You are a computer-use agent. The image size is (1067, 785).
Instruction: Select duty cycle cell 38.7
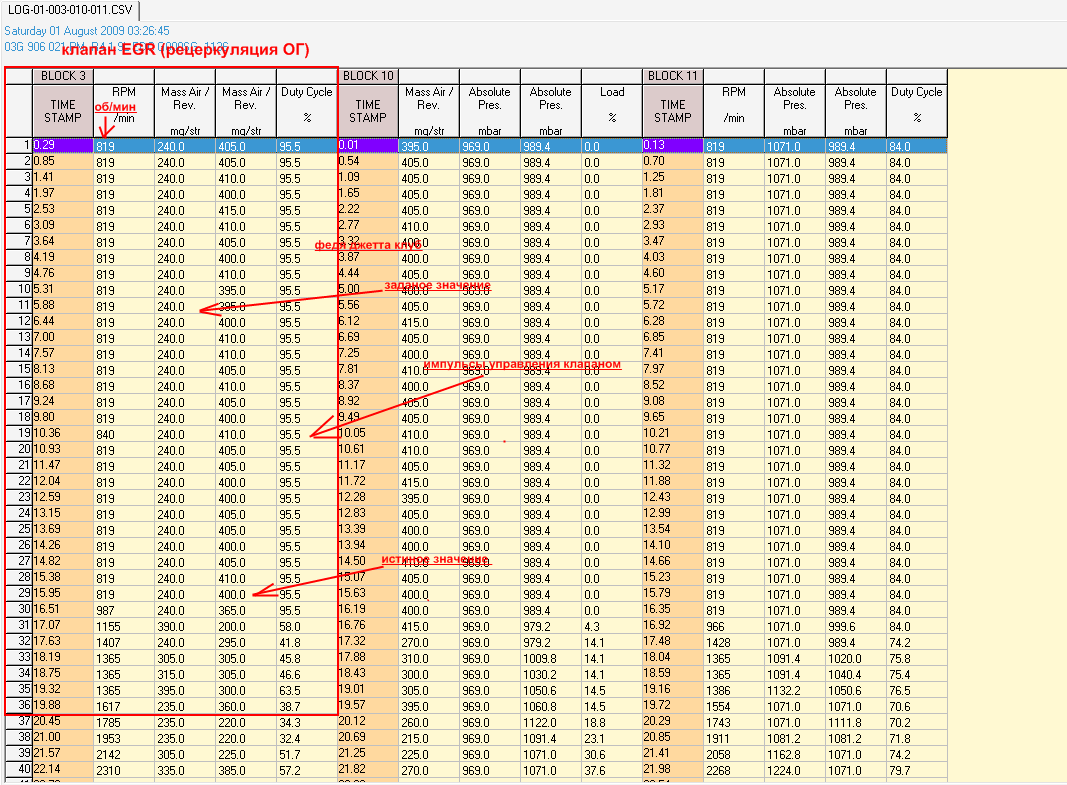pos(307,706)
